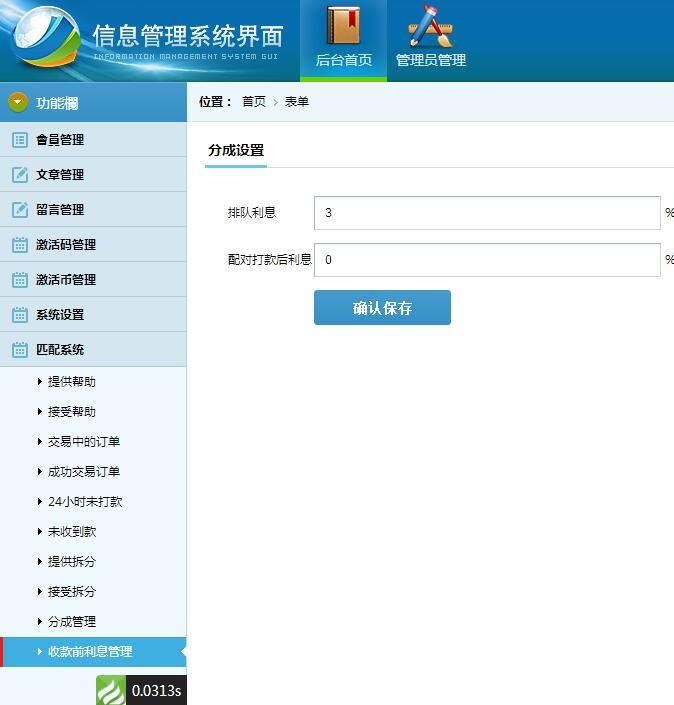Open the 提供拆分 submenu item

tap(72, 562)
